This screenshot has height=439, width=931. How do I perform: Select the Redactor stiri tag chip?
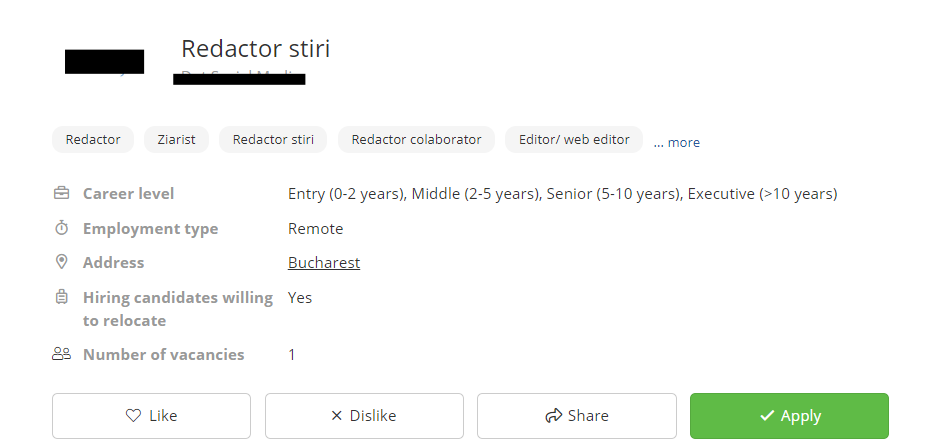pyautogui.click(x=273, y=140)
